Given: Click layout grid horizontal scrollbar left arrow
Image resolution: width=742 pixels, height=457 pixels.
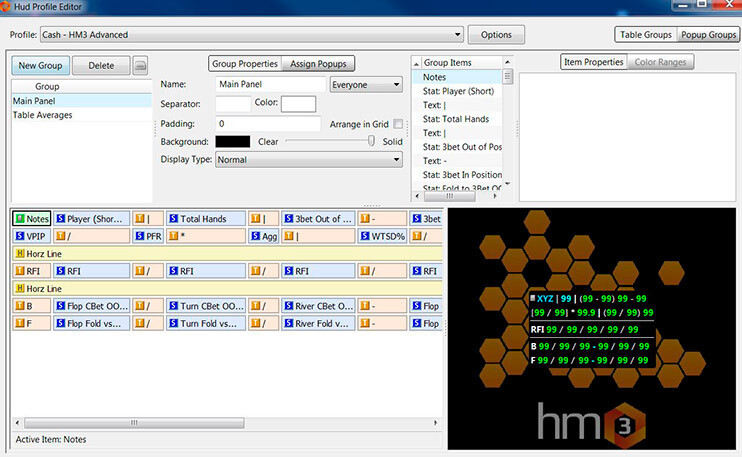Looking at the screenshot, I should pyautogui.click(x=18, y=422).
